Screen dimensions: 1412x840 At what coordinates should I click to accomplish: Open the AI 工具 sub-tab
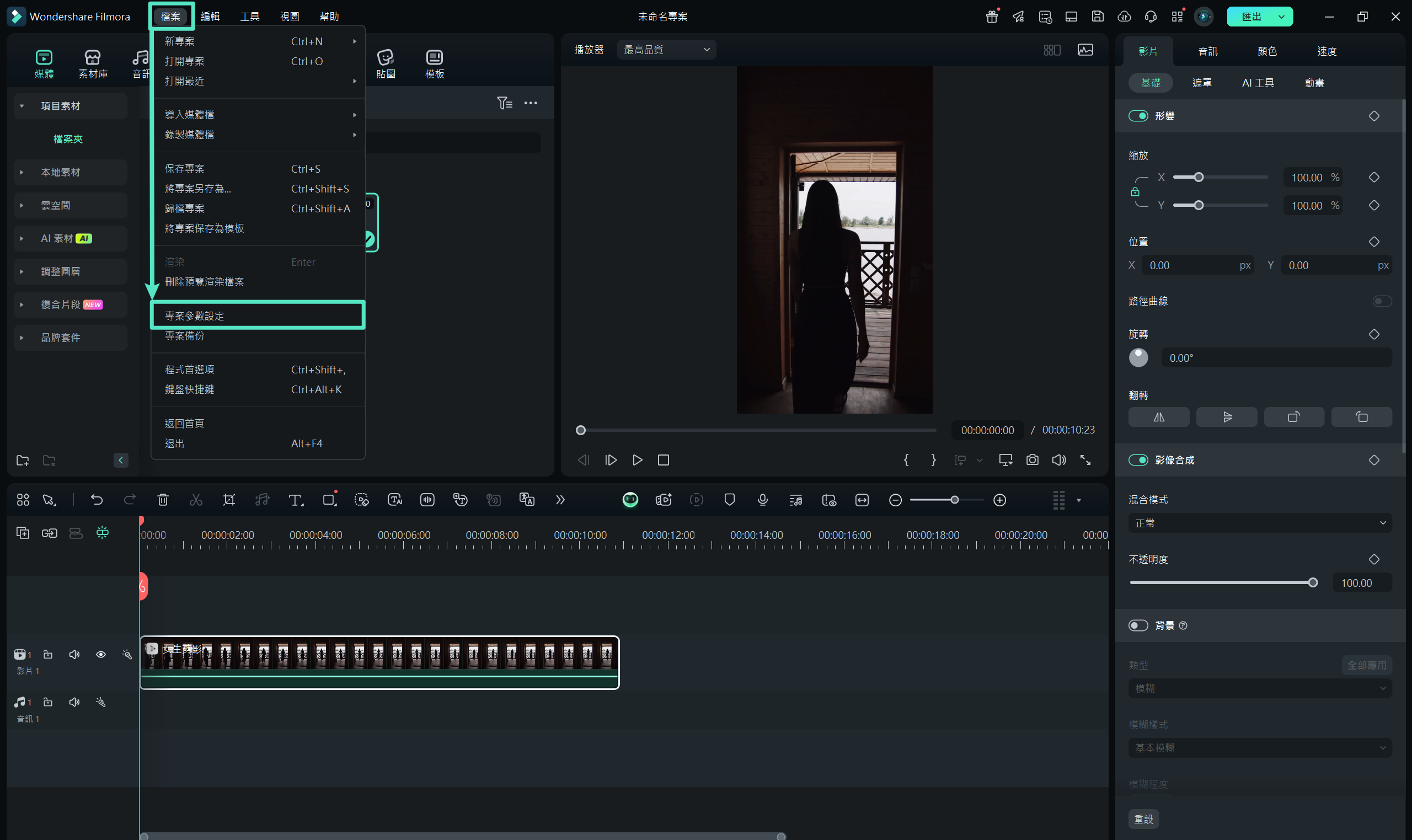click(1258, 83)
